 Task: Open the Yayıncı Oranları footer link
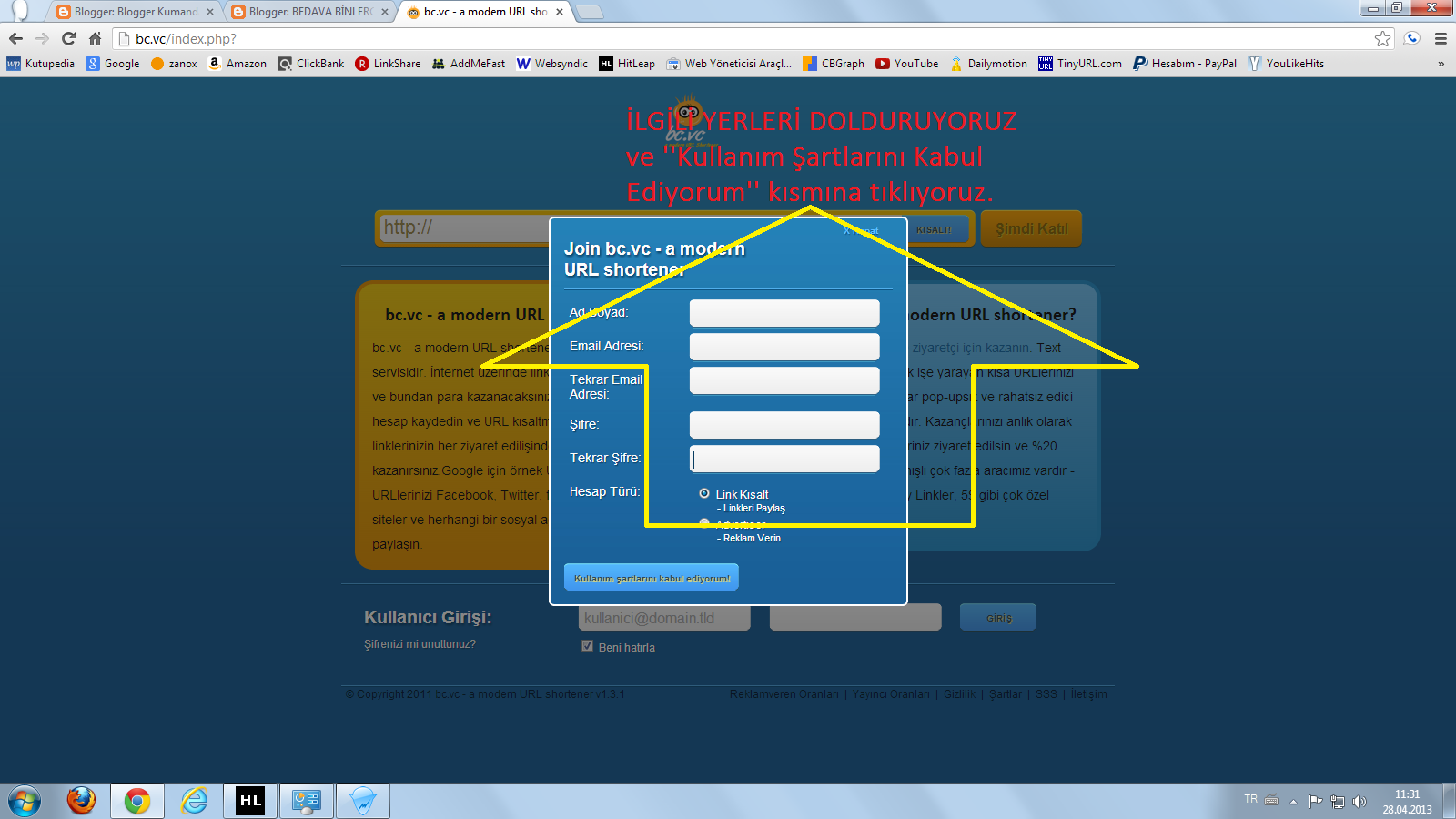pyautogui.click(x=891, y=694)
